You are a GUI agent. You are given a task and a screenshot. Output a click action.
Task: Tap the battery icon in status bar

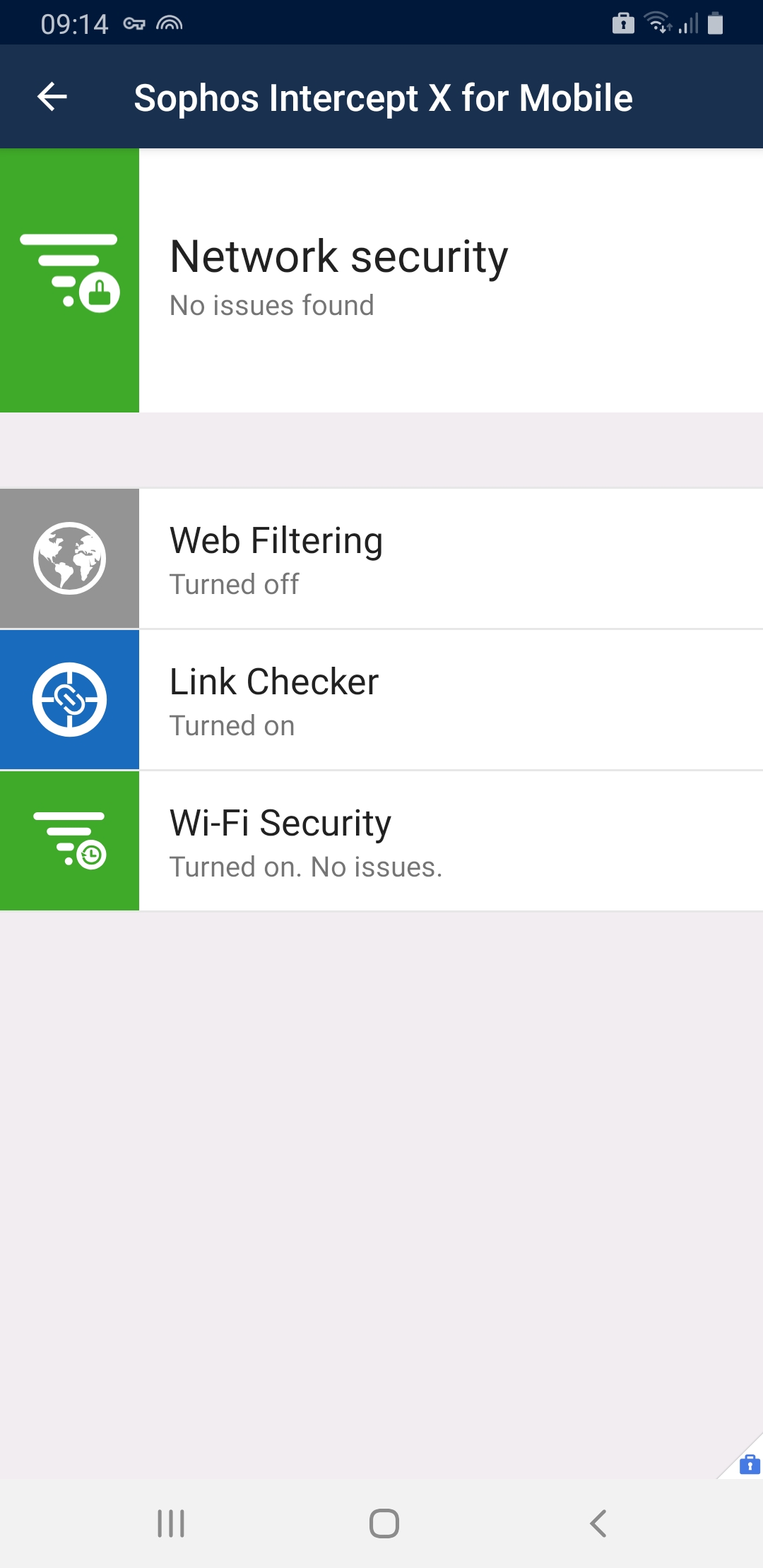(715, 24)
